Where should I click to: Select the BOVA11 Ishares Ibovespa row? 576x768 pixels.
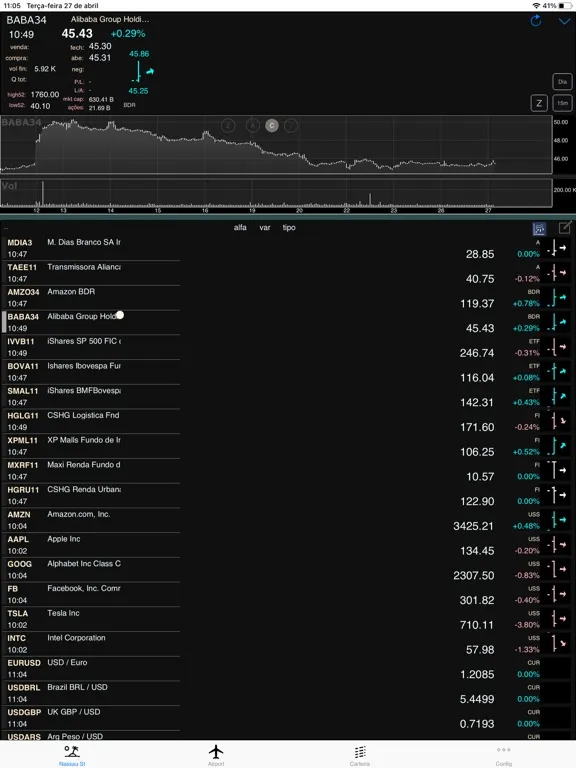(x=288, y=372)
